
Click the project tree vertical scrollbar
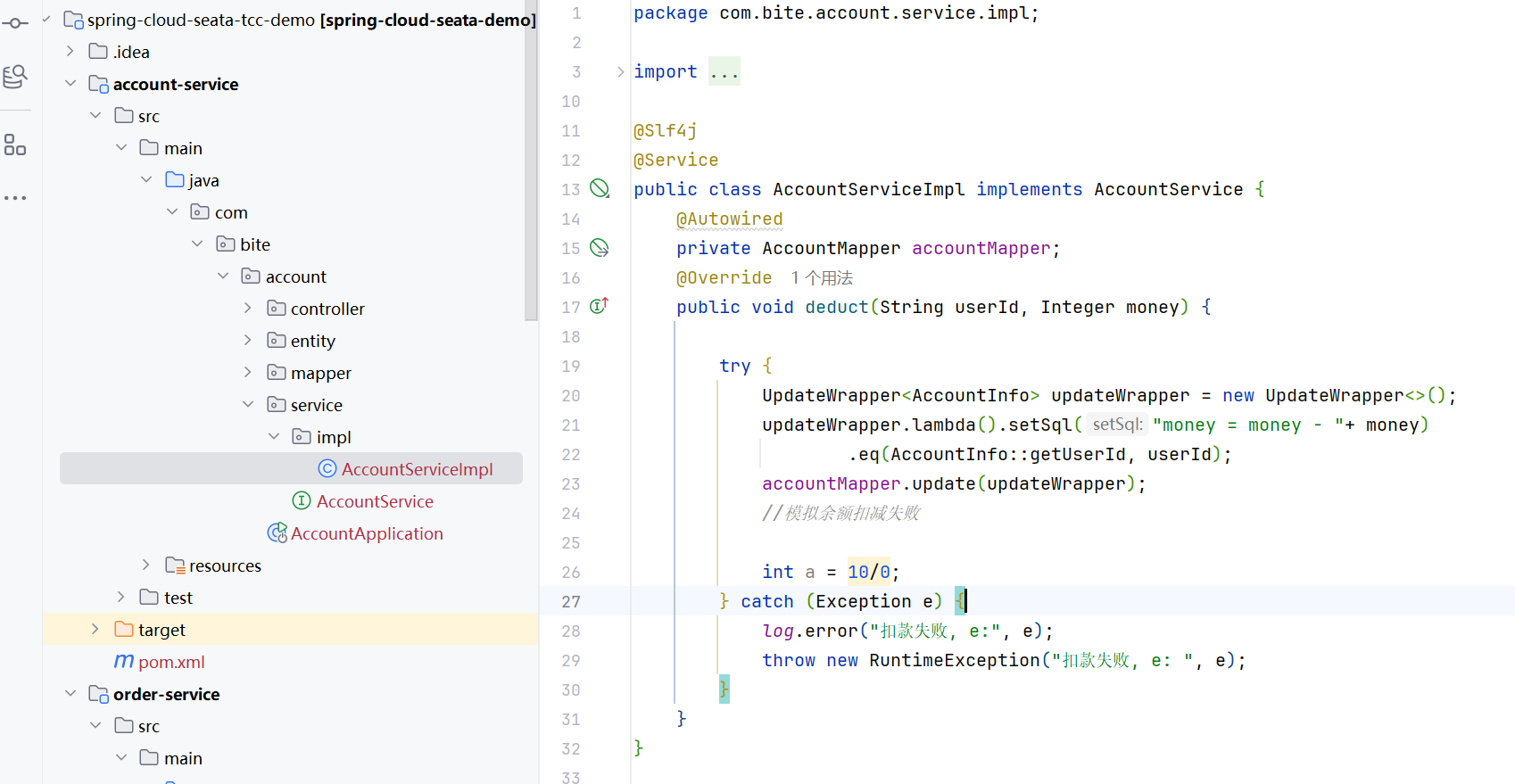(531, 161)
